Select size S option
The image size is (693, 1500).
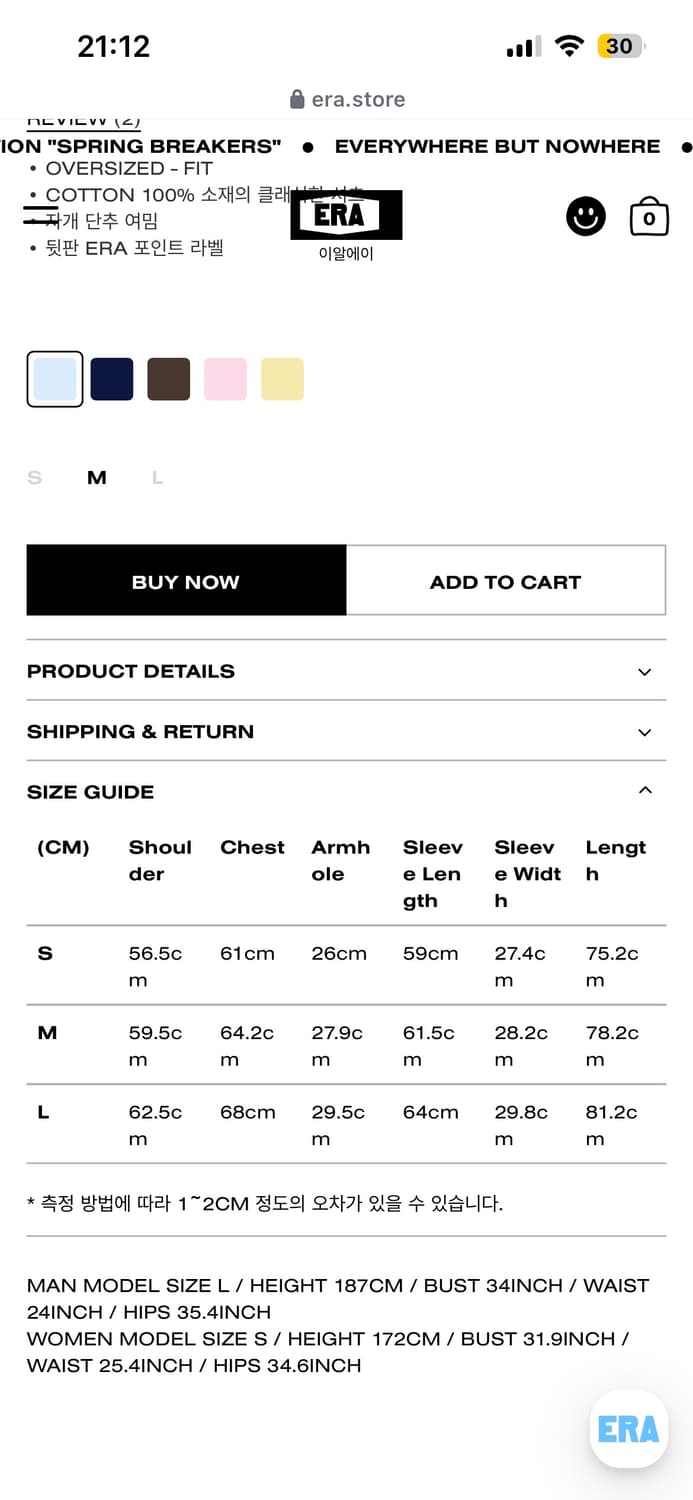35,478
